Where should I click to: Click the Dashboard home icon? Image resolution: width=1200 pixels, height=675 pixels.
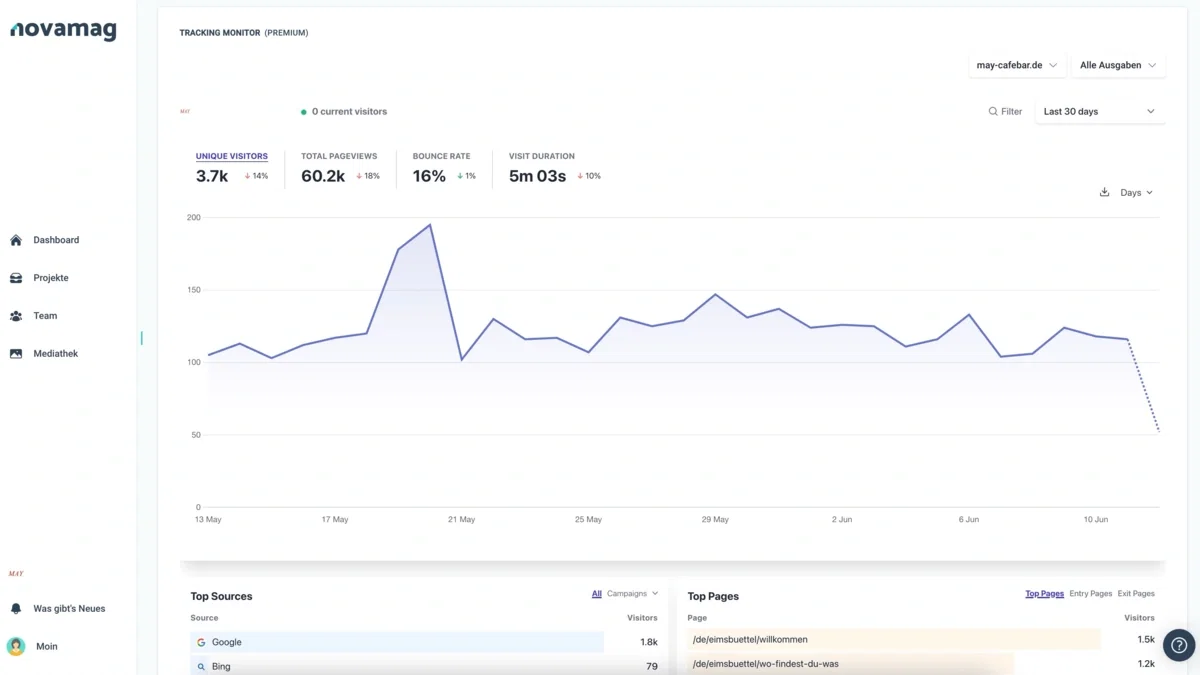point(16,240)
